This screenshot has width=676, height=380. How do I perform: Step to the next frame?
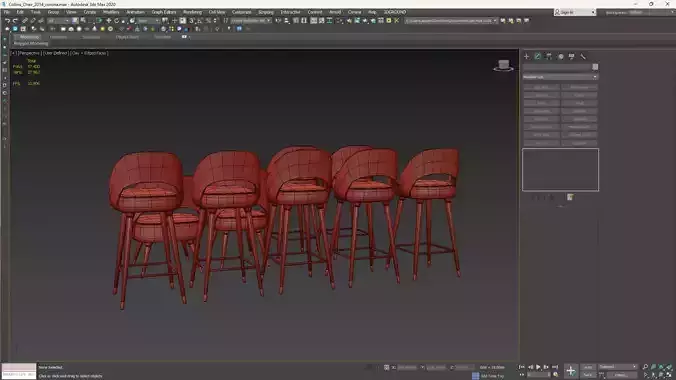(546, 367)
